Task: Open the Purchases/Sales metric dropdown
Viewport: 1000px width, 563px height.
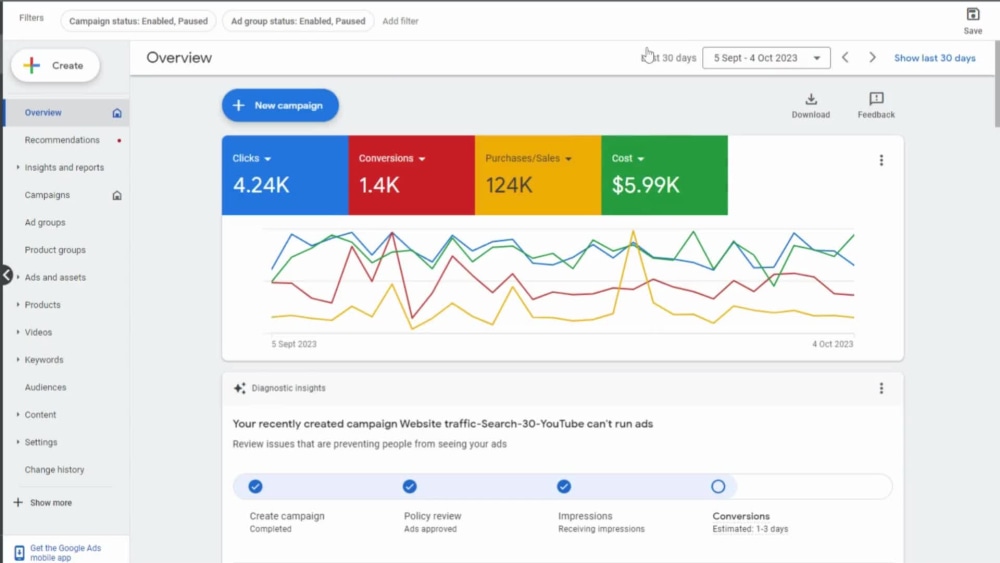Action: pos(568,159)
